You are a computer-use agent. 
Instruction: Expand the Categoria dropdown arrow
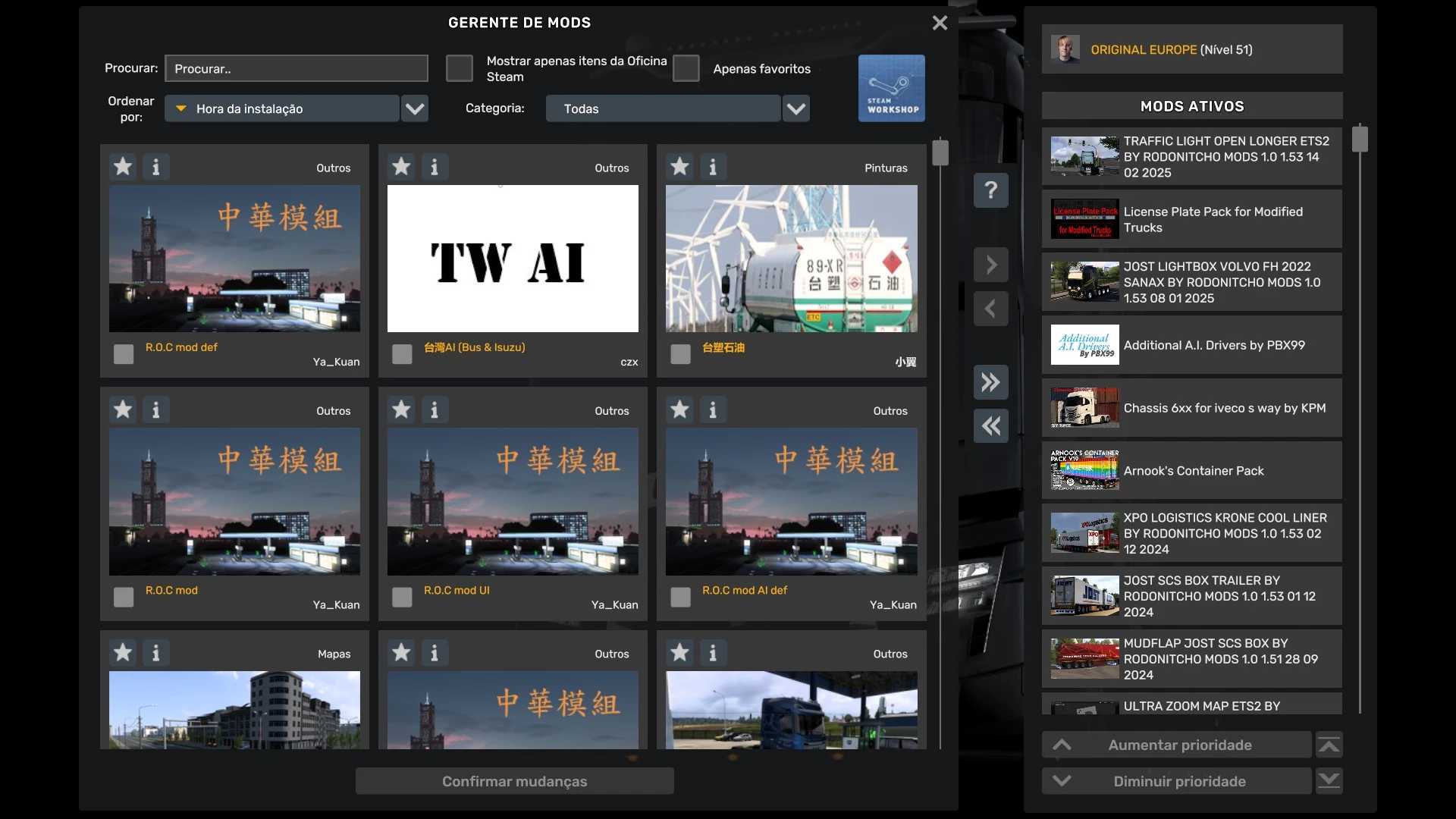(x=795, y=108)
